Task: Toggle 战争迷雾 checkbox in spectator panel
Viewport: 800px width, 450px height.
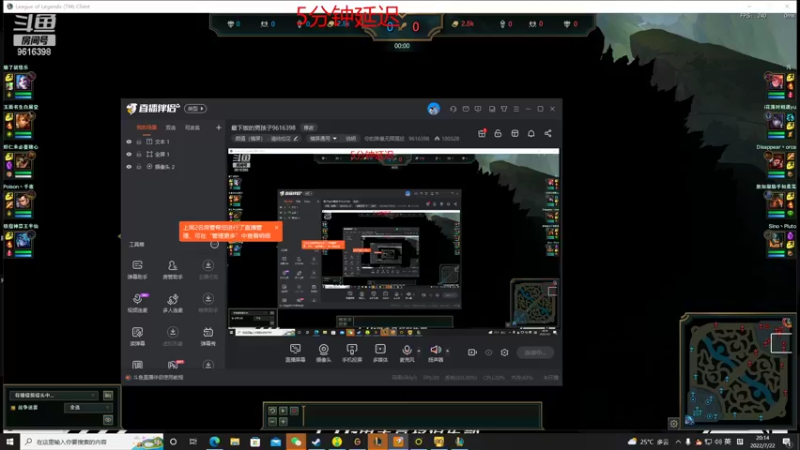Action: point(13,408)
